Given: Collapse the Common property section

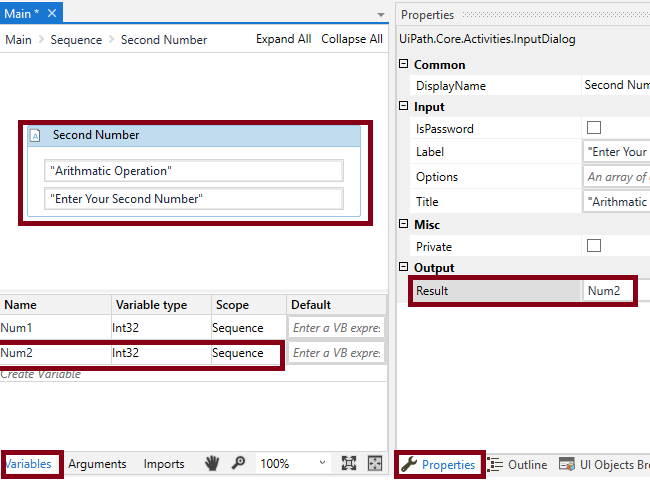Looking at the screenshot, I should point(403,64).
